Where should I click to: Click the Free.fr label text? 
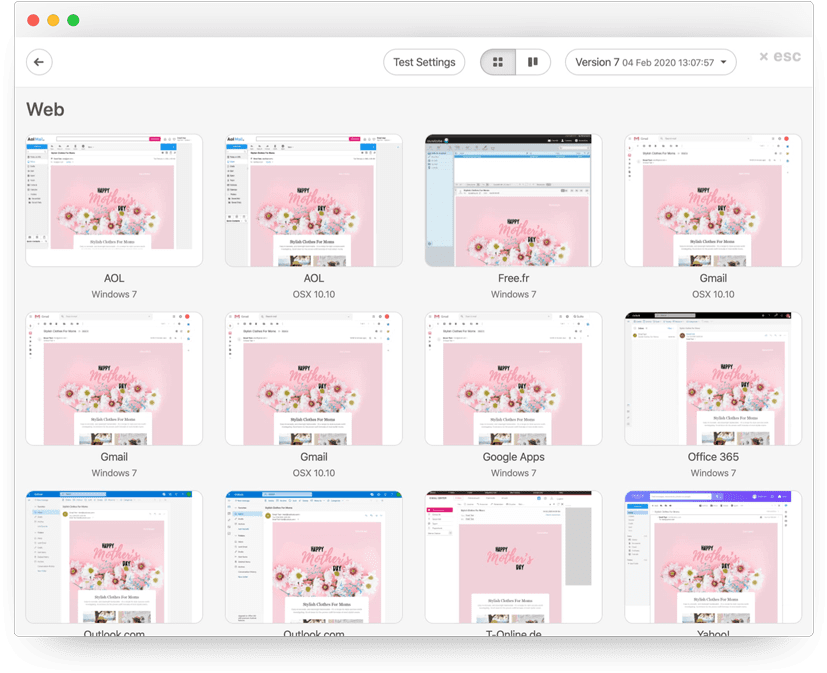tap(514, 279)
